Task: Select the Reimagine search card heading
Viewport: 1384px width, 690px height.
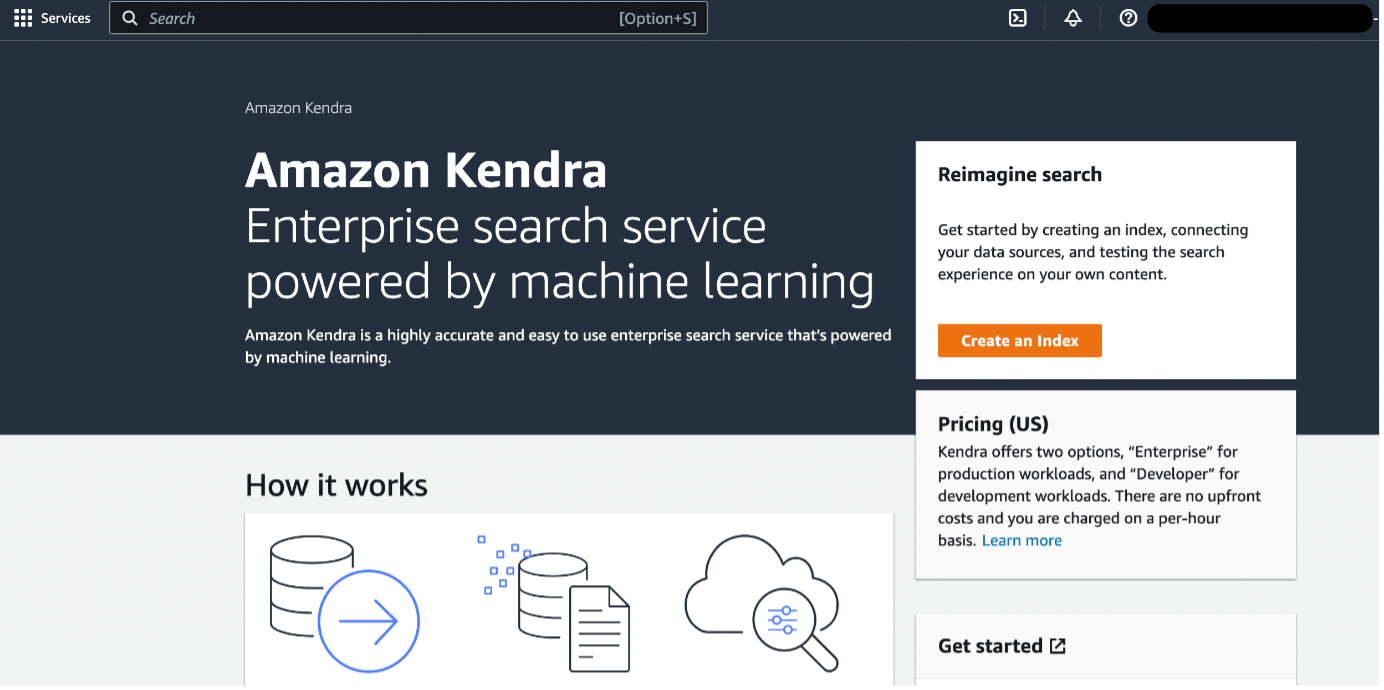Action: pyautogui.click(x=1019, y=175)
